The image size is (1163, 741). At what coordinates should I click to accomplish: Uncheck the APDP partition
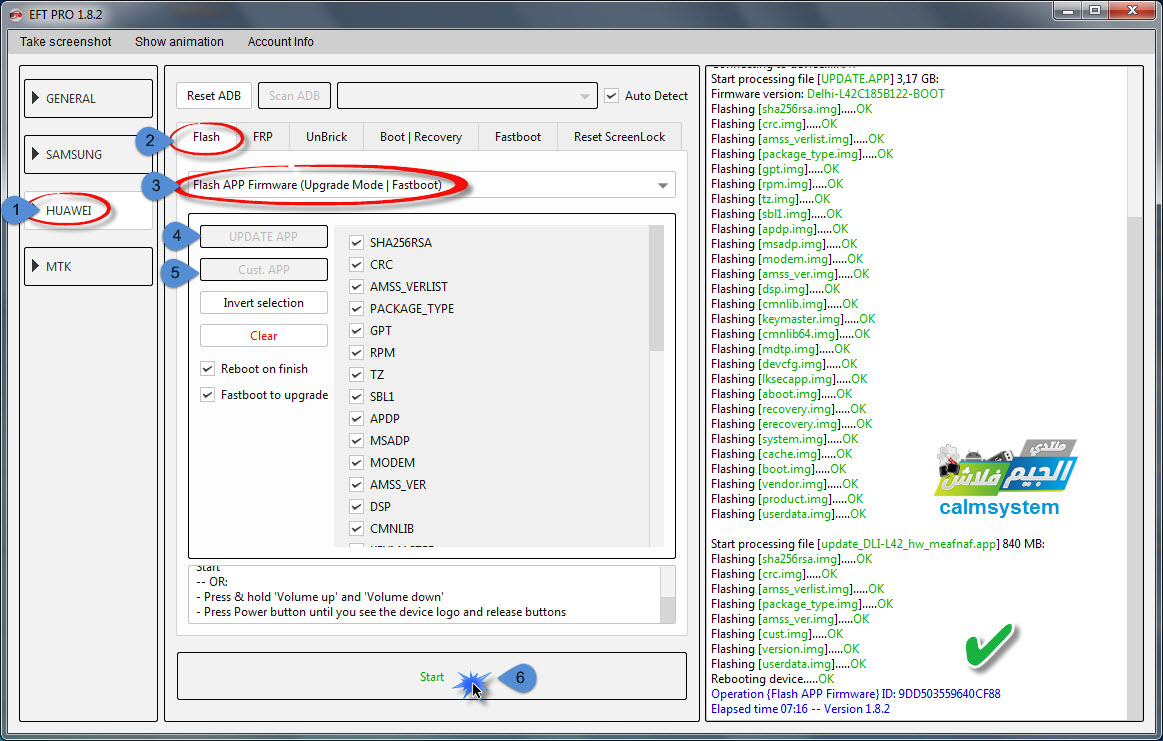[x=356, y=418]
